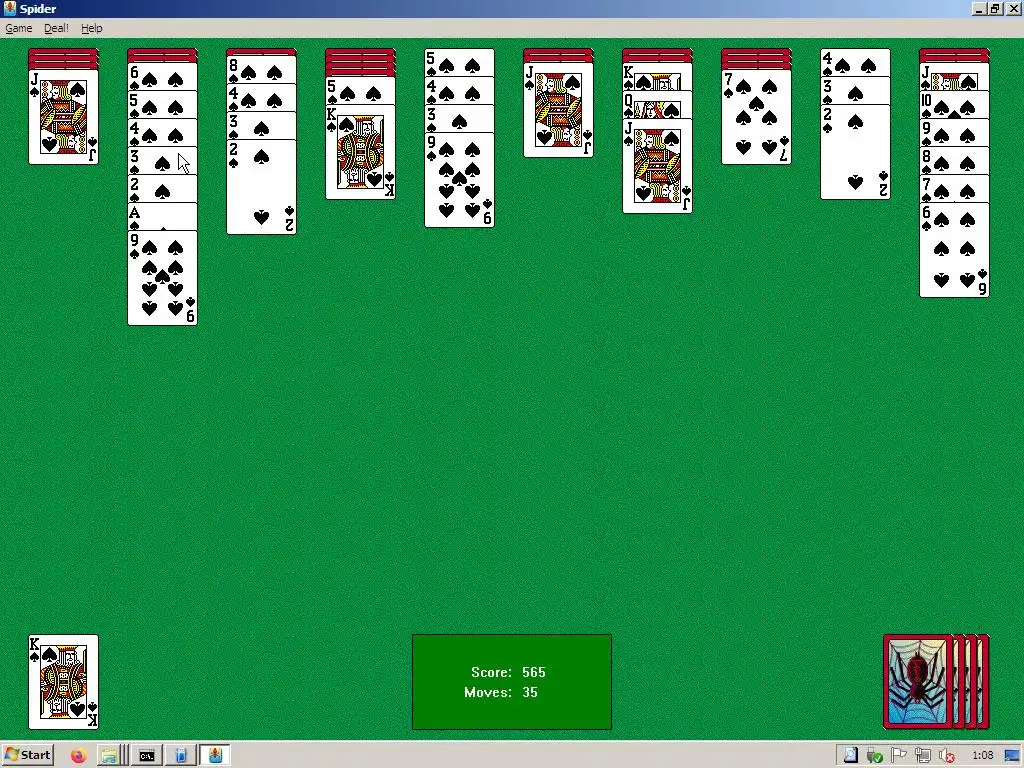Select the 5 of spades below the 6
This screenshot has height=768, width=1024.
point(162,104)
